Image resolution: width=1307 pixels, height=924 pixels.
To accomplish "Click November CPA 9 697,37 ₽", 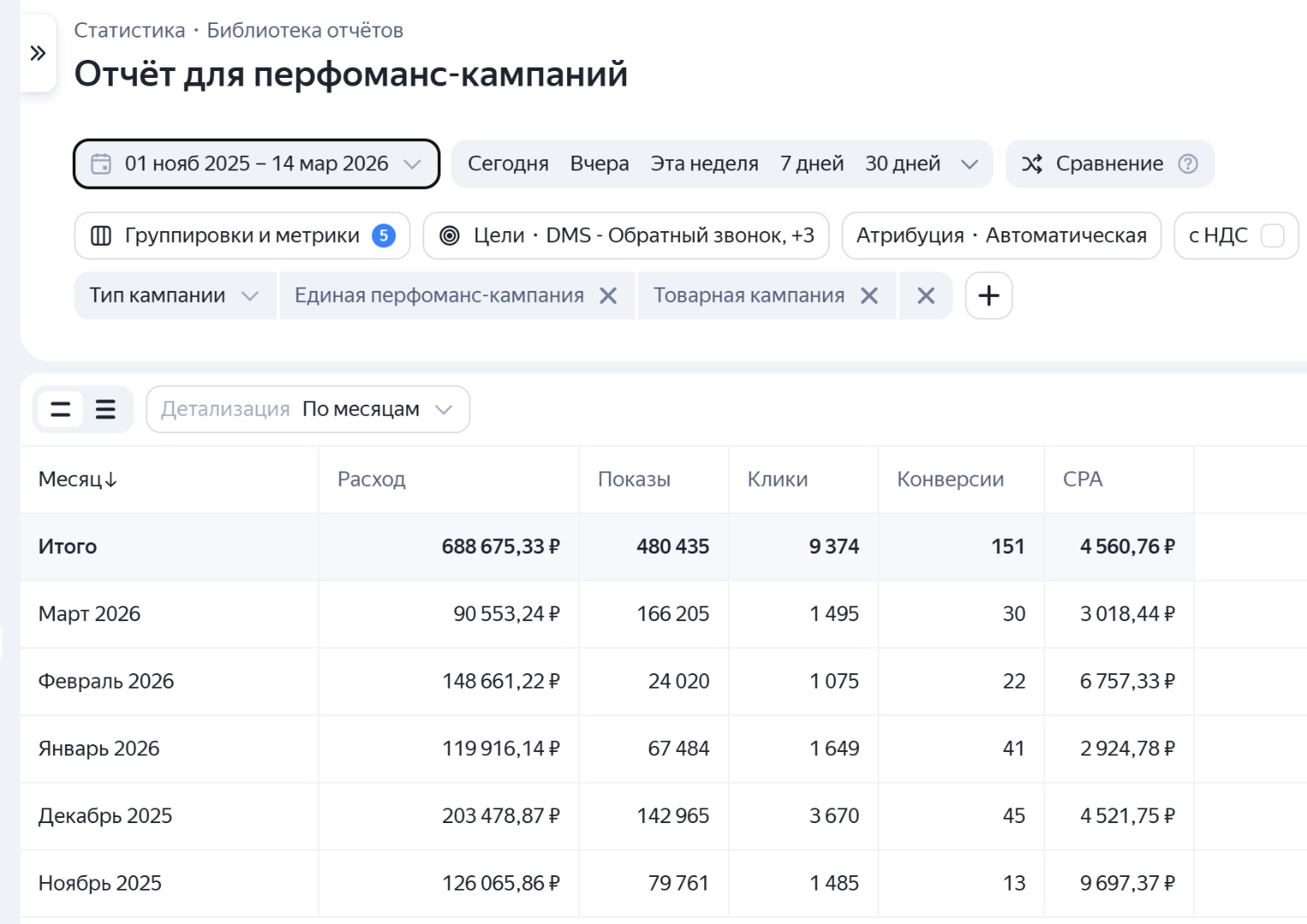I will coord(1127,884).
